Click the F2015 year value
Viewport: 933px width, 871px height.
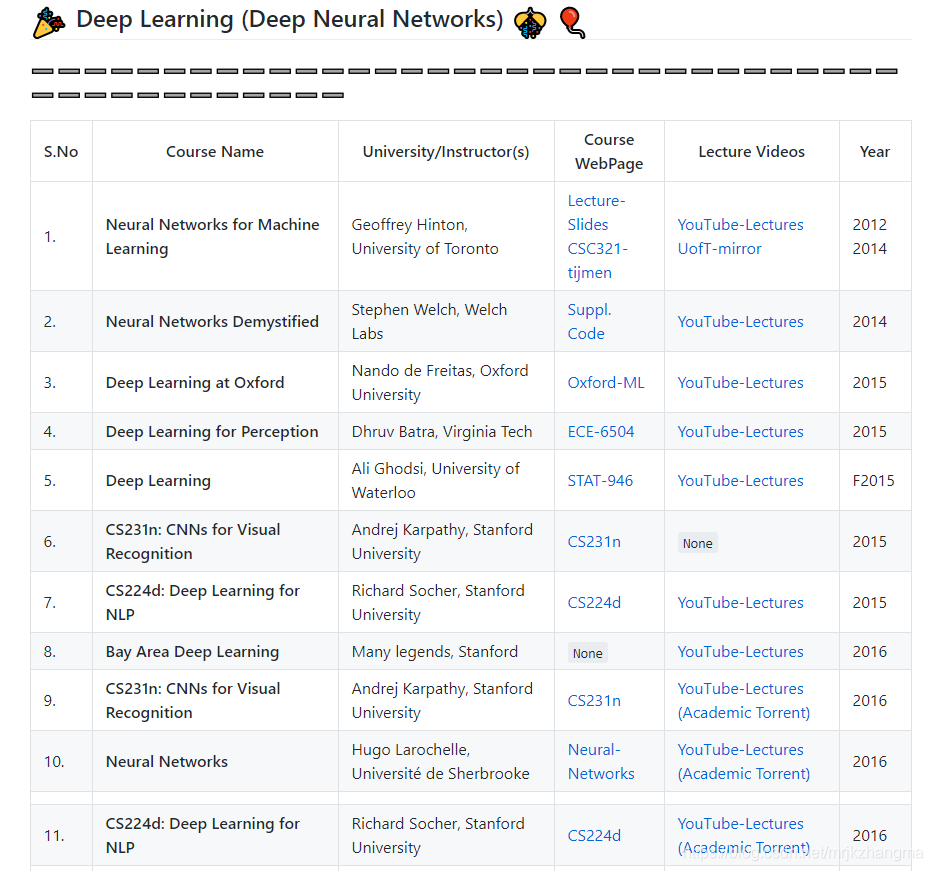[x=873, y=481]
